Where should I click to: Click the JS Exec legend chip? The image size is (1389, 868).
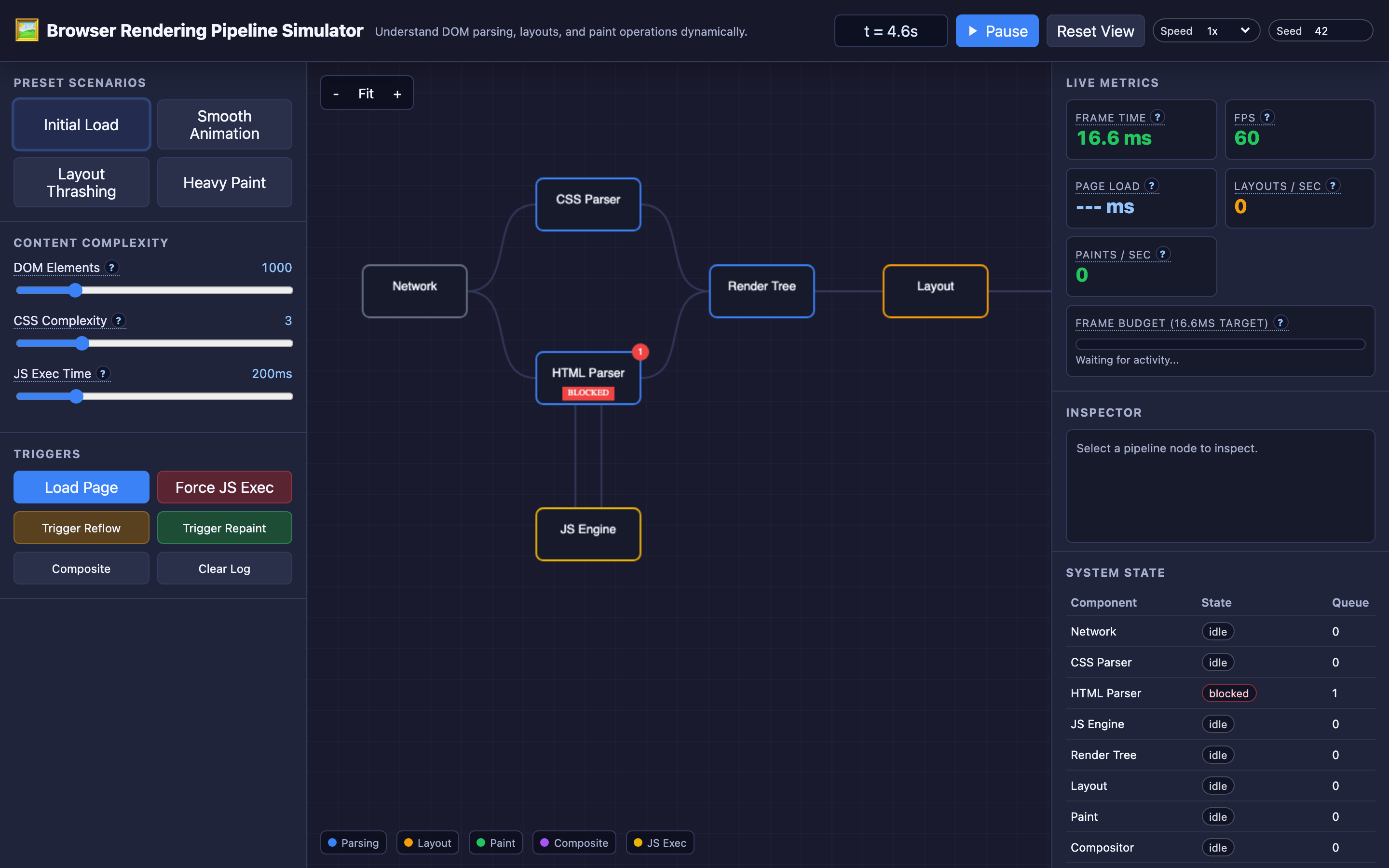tap(660, 843)
